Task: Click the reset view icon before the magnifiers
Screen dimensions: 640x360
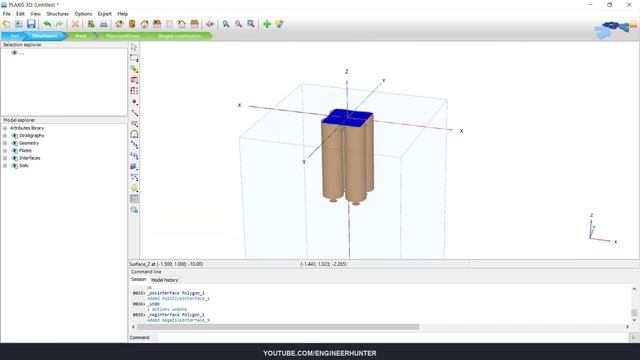Action: click(x=210, y=24)
